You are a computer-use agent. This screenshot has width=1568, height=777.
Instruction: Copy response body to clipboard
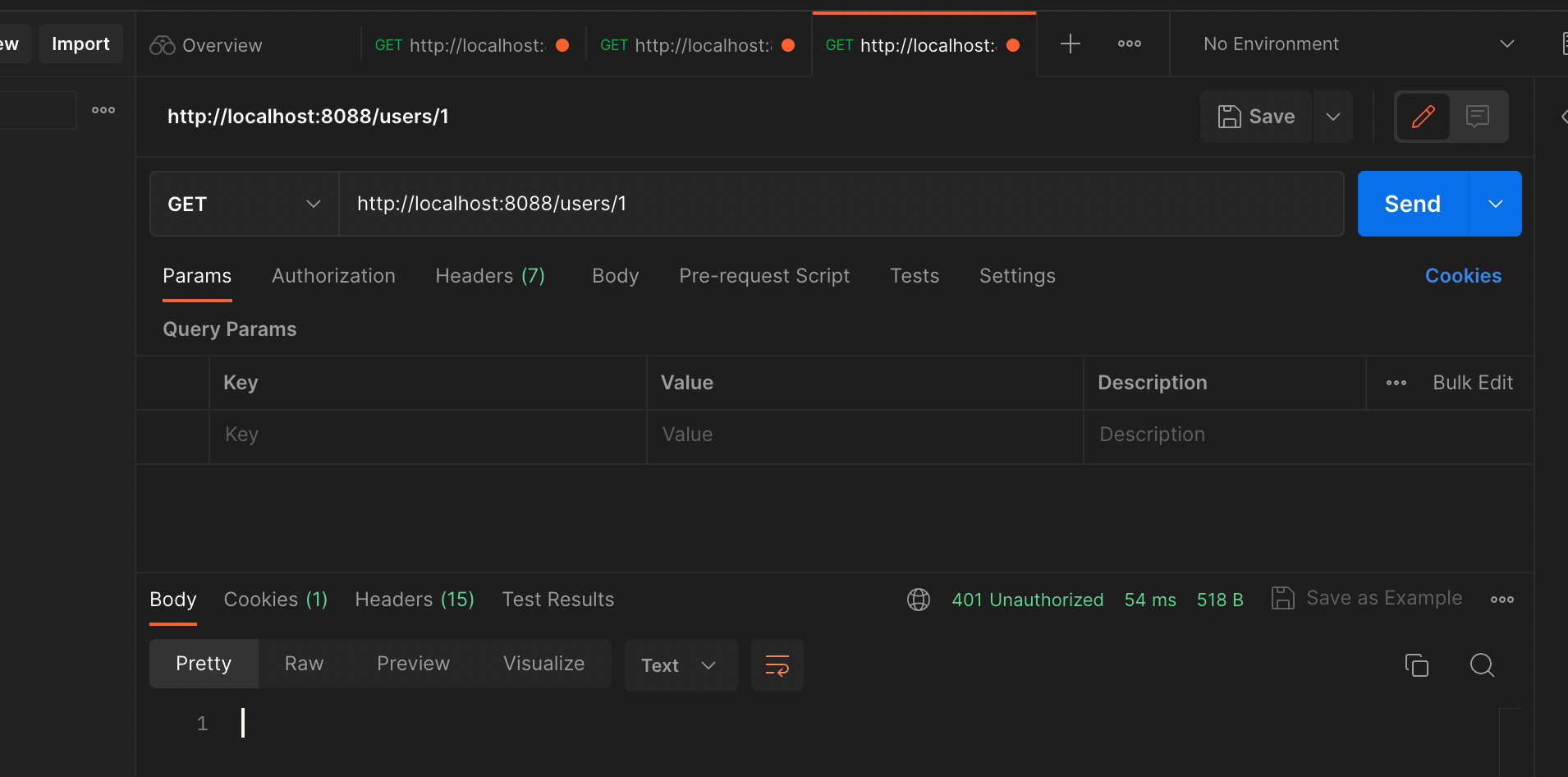(x=1417, y=665)
